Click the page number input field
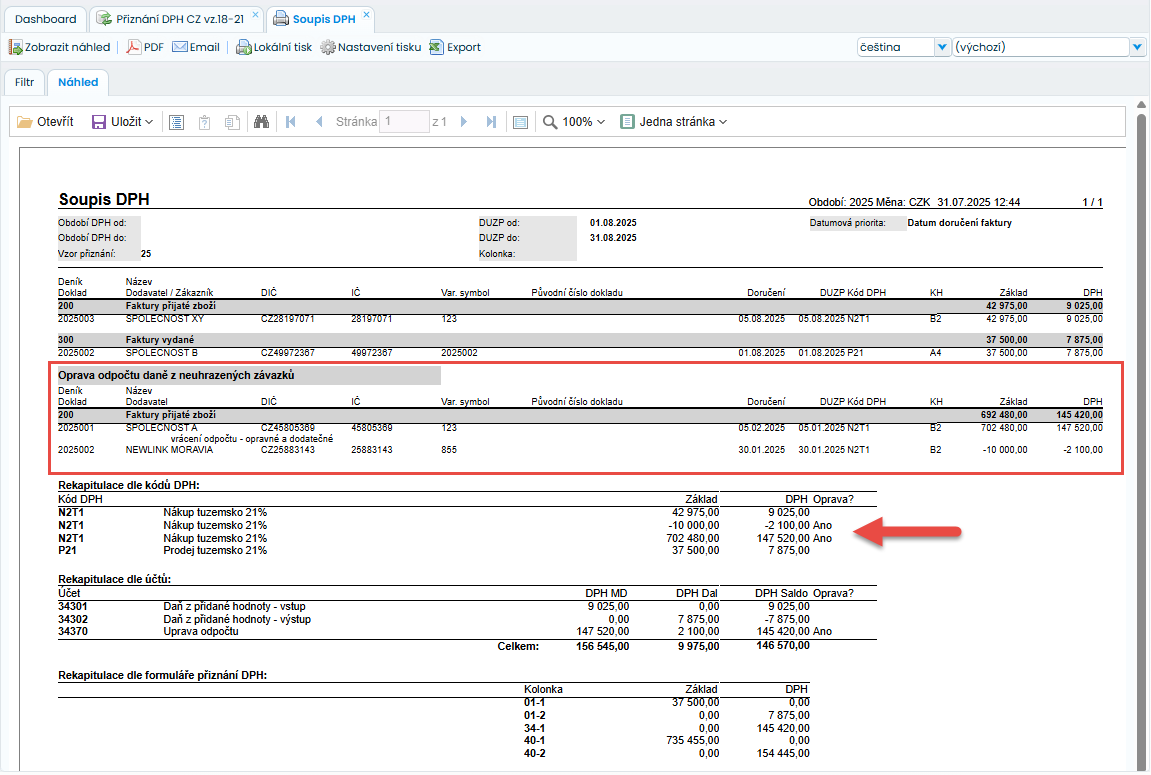This screenshot has height=775, width=1151. click(404, 122)
